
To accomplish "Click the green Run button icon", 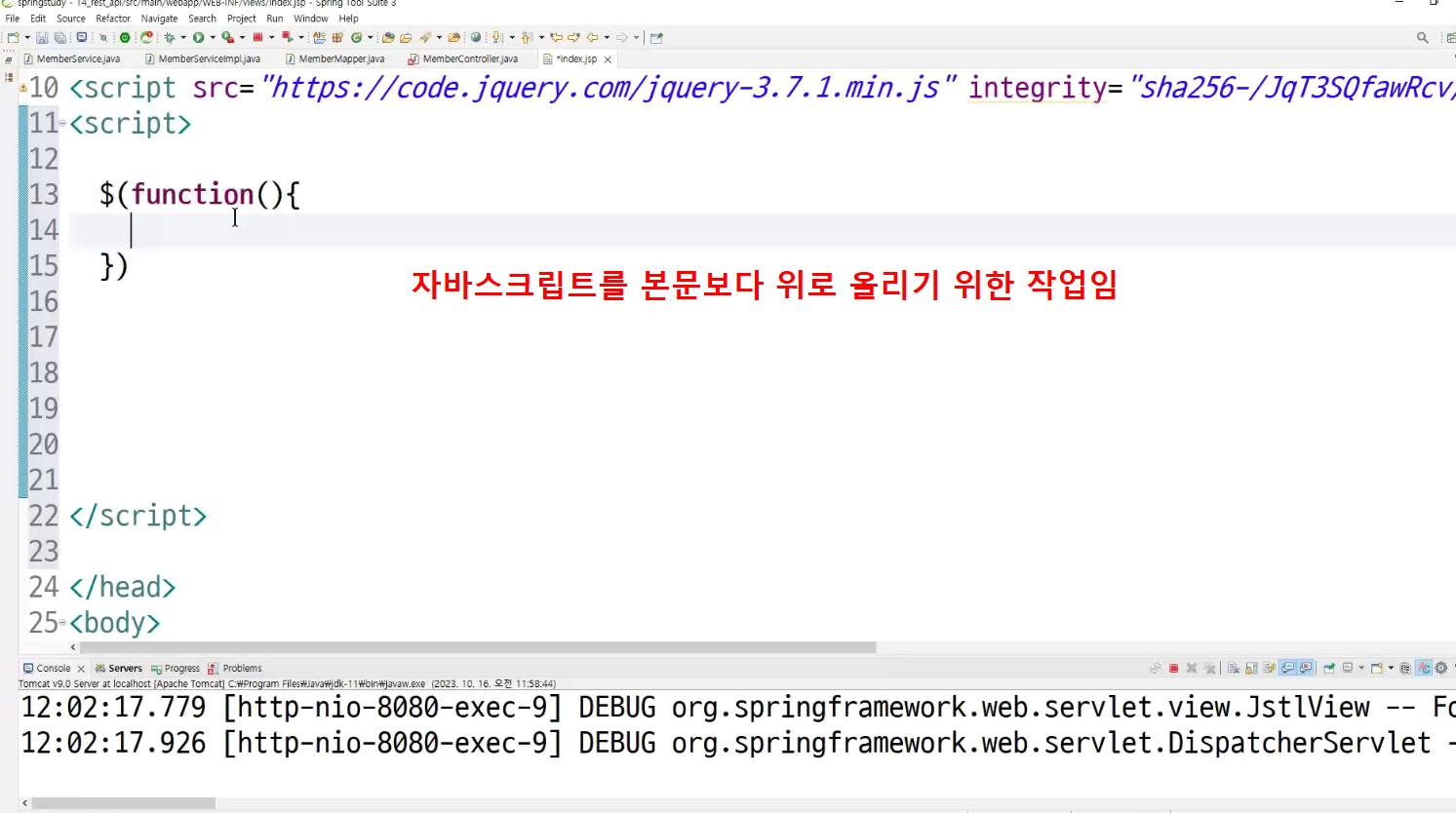I will 198,37.
